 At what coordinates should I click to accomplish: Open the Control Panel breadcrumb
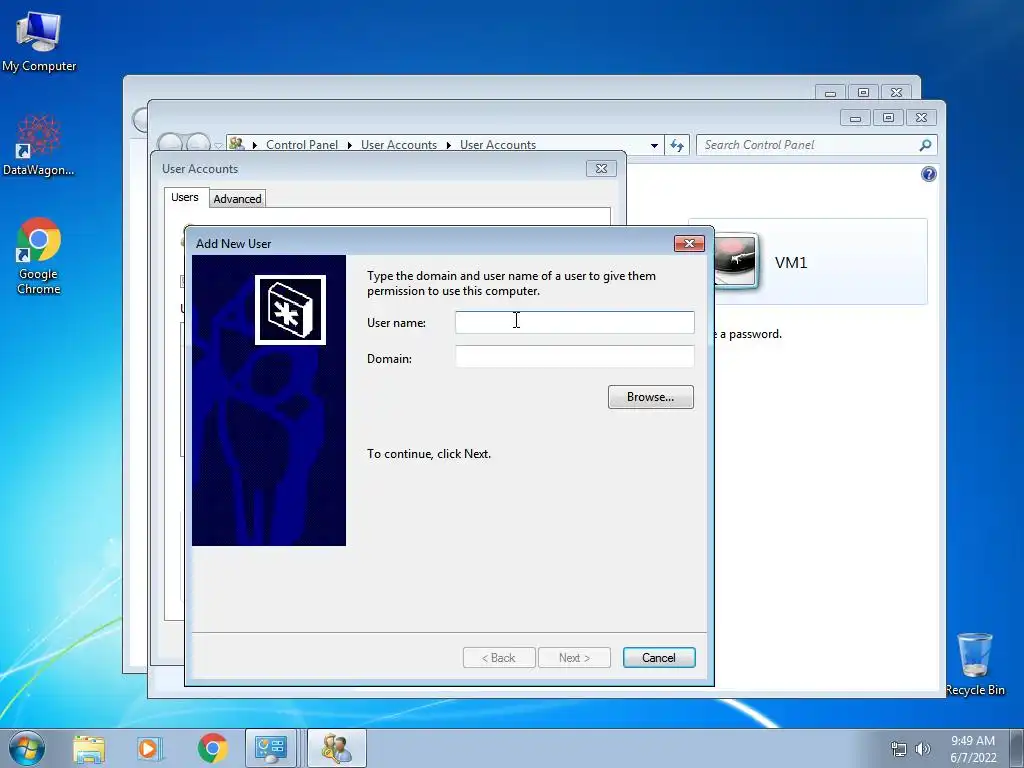302,144
